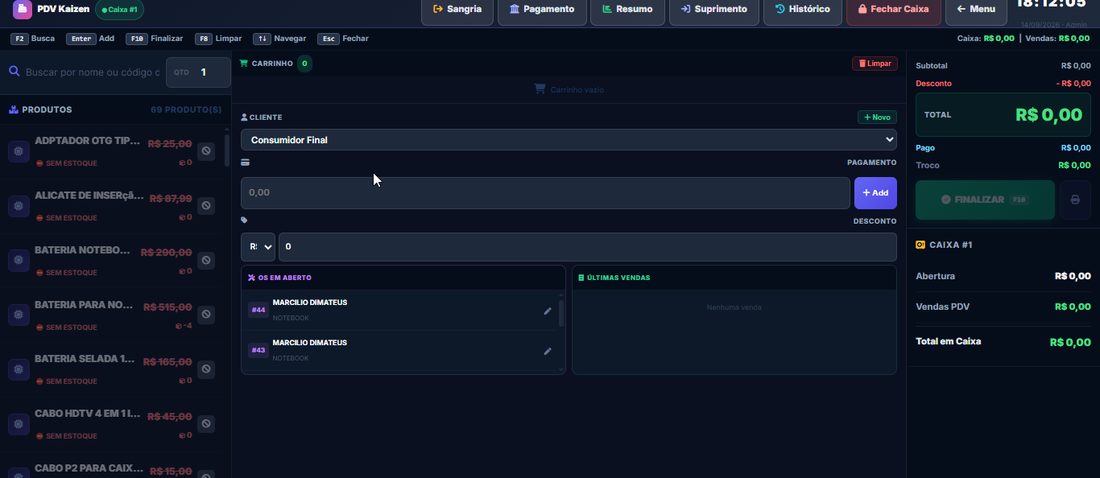Select the ADPTADOR OTG TIP... product name
Screen dimensions: 1100x478
tap(88, 140)
